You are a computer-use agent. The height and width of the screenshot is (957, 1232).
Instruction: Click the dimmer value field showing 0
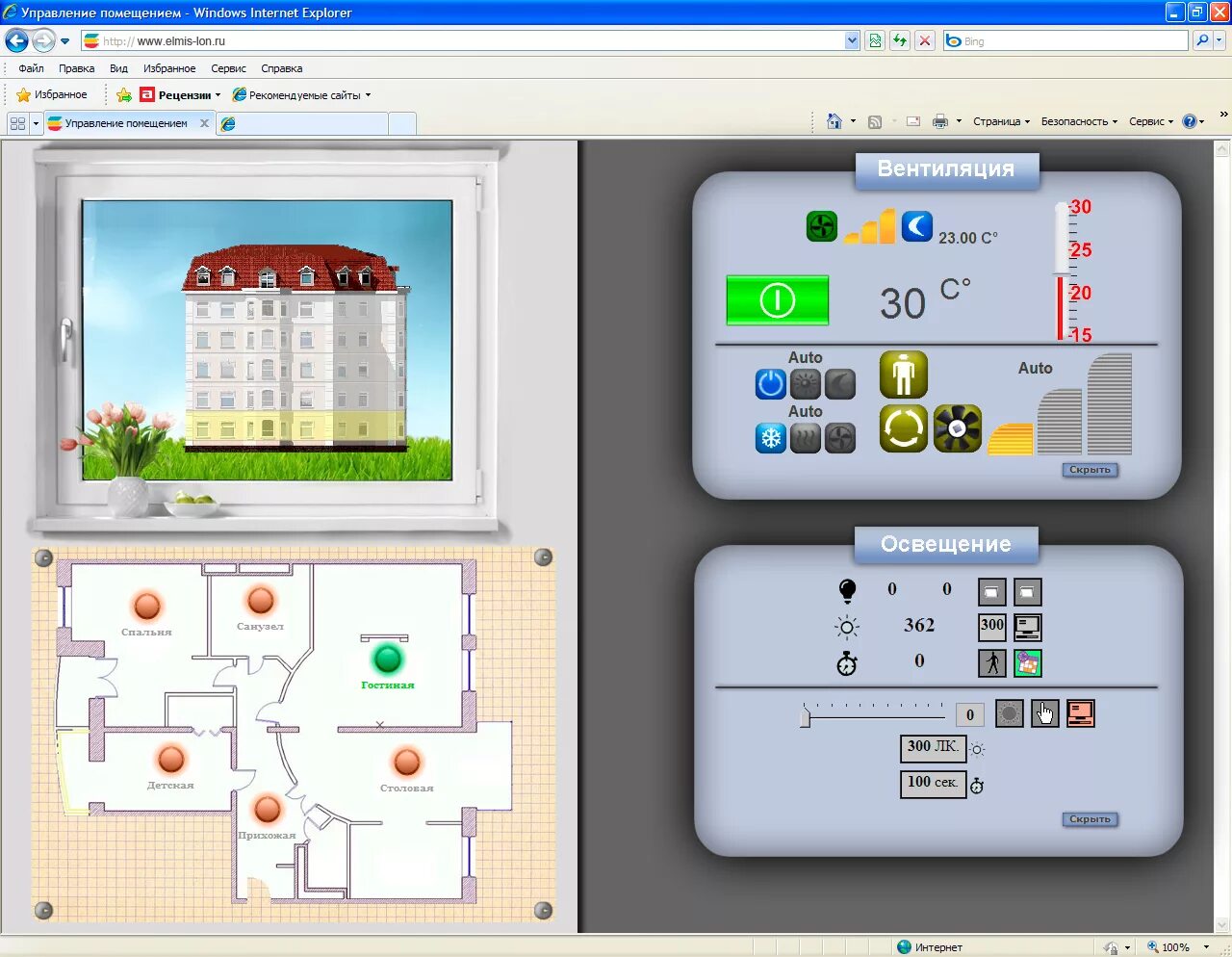[969, 714]
